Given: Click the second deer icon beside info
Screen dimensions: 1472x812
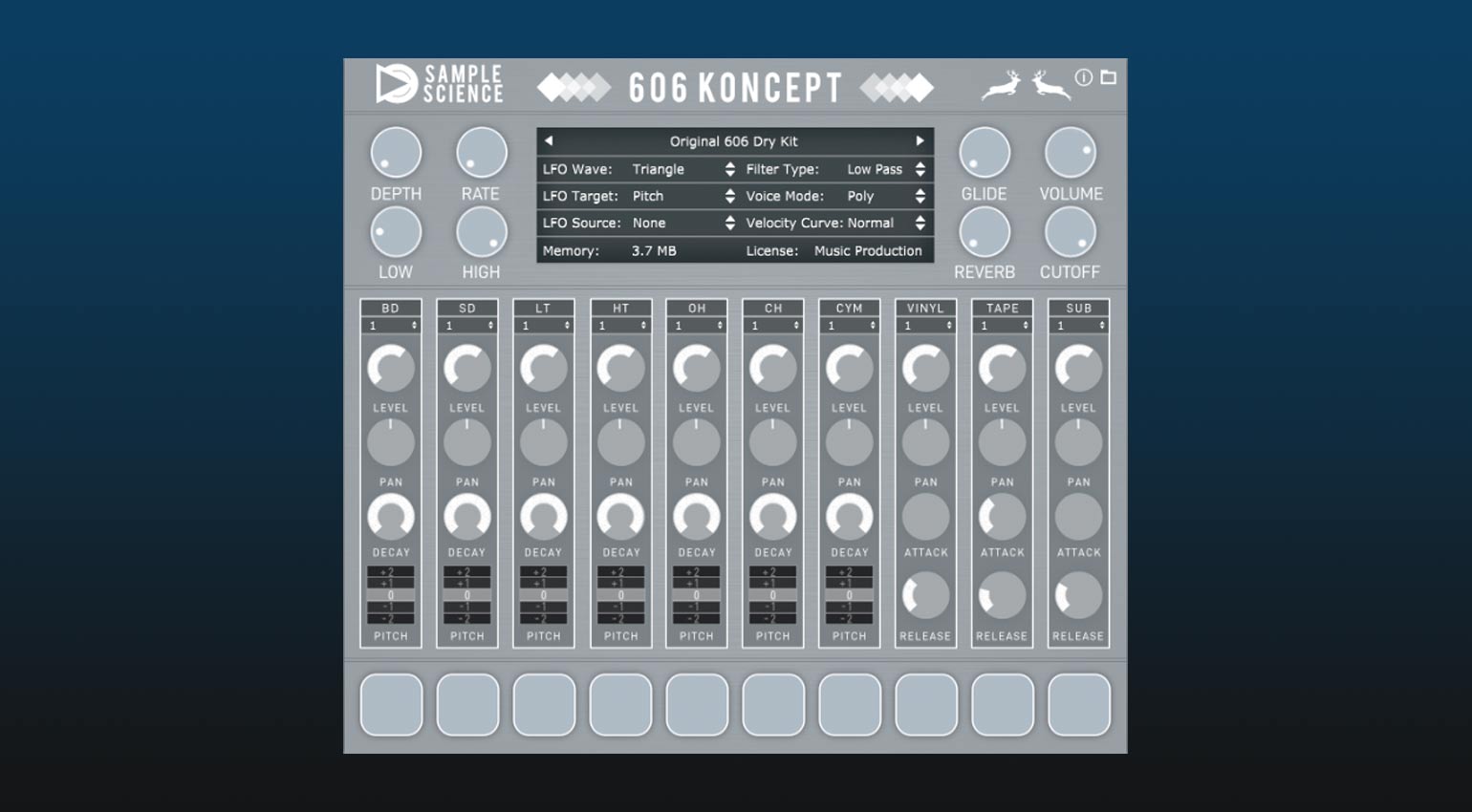Looking at the screenshot, I should [1050, 86].
